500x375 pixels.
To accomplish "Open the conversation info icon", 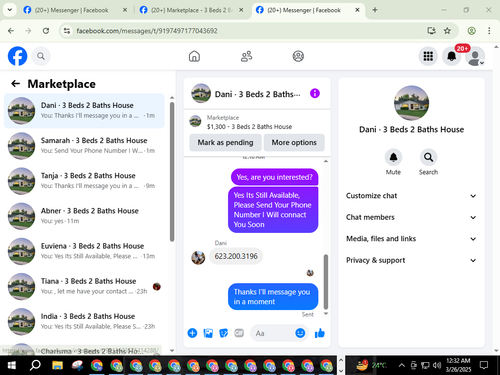I will click(x=315, y=93).
